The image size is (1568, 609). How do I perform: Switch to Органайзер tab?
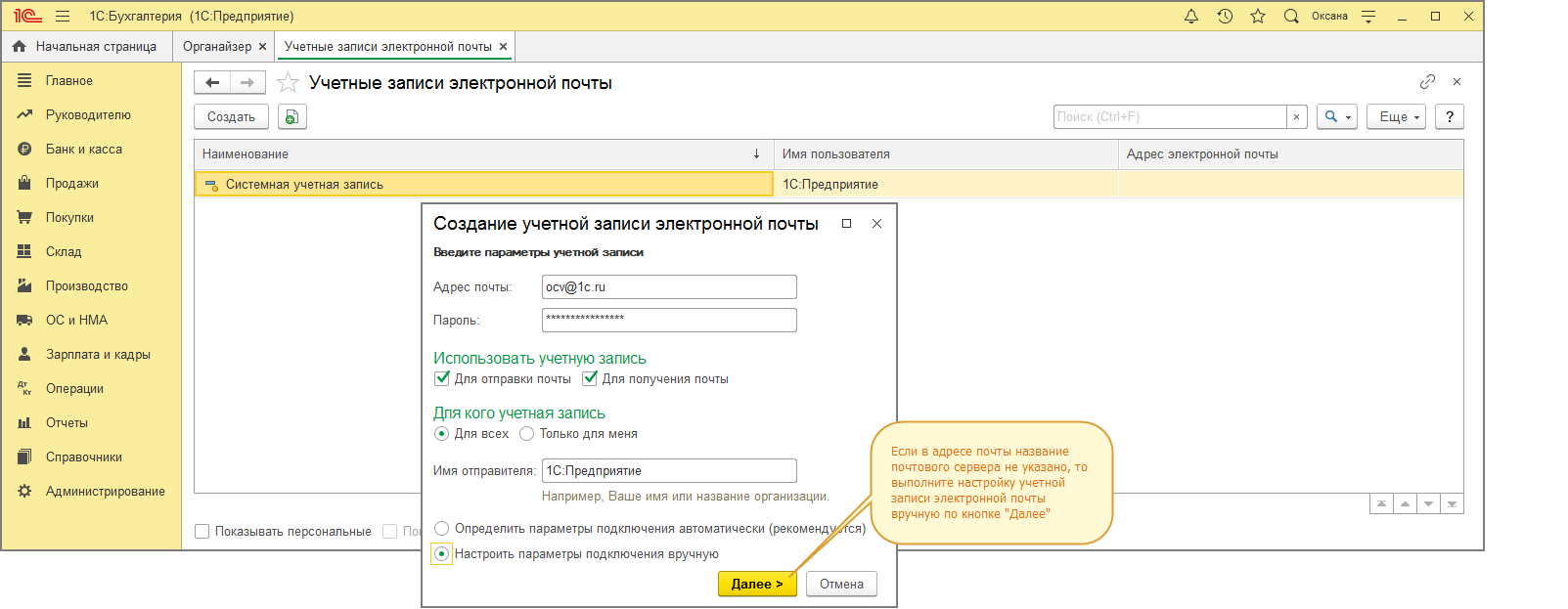click(217, 46)
